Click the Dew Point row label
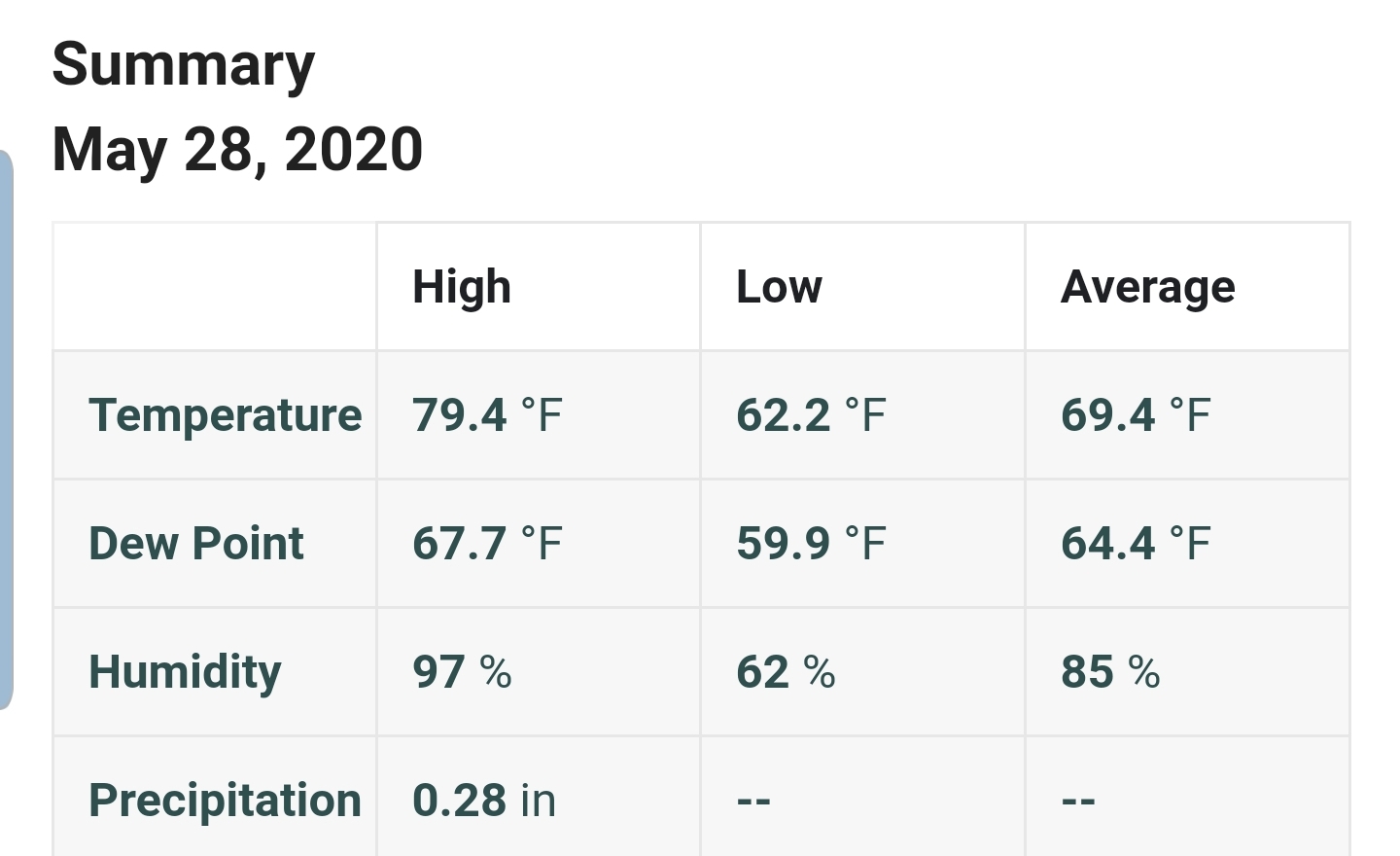The height and width of the screenshot is (856, 1400). [196, 544]
